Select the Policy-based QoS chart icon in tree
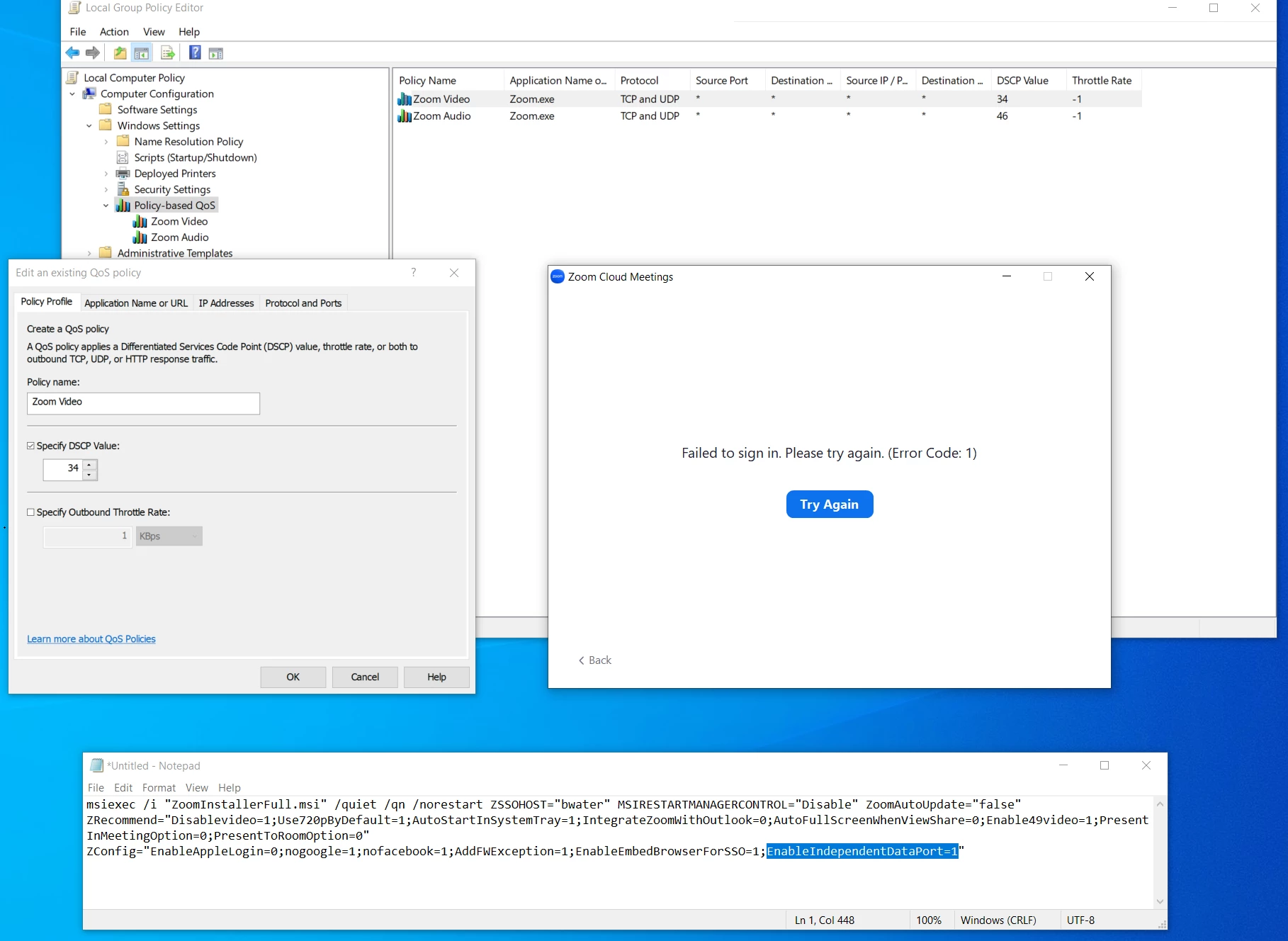 (123, 205)
